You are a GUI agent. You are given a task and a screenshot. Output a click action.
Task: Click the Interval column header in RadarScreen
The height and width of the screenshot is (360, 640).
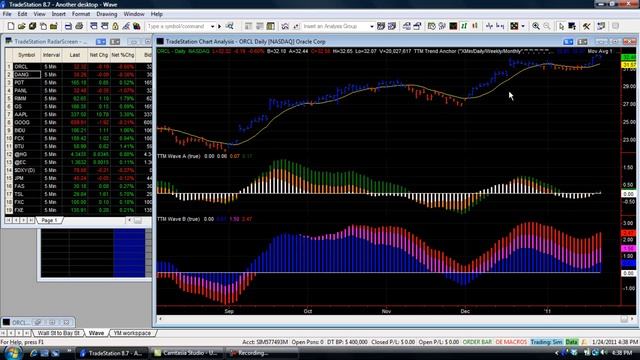point(51,55)
